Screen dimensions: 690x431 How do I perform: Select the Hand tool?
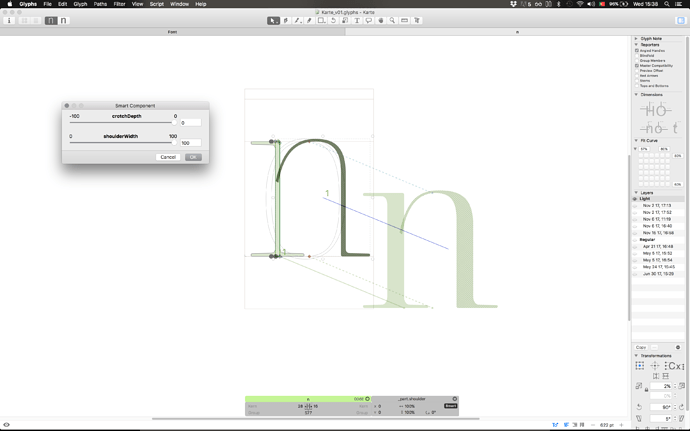pos(381,21)
